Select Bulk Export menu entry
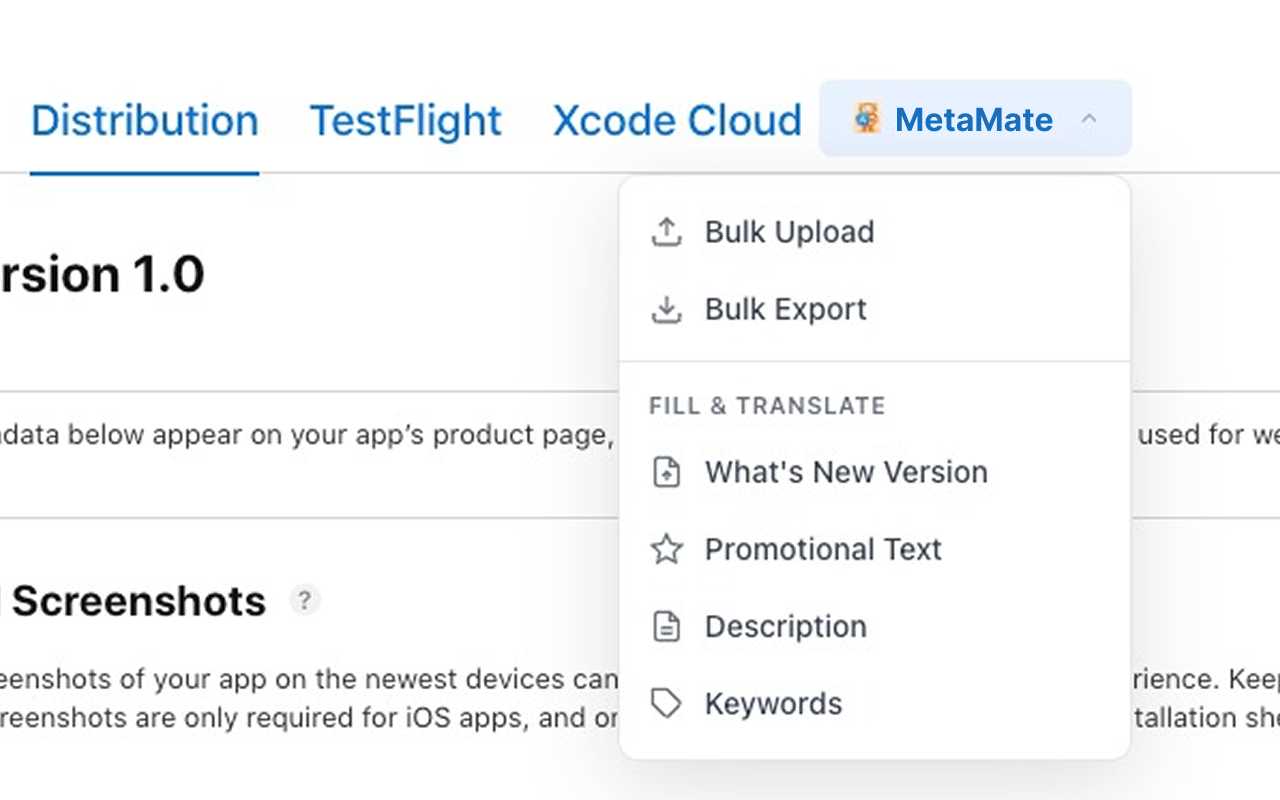Screen dimensions: 1280x800 point(875,310)
